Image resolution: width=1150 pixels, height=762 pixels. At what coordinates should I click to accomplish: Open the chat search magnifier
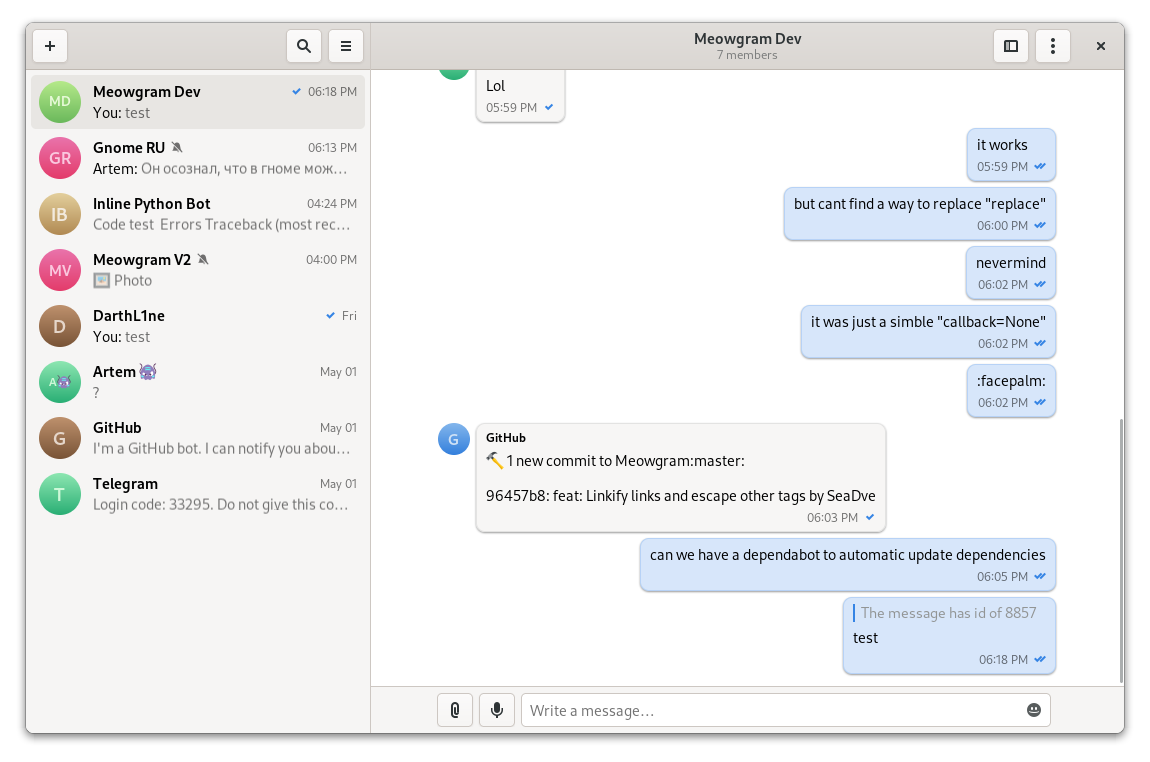tap(304, 46)
